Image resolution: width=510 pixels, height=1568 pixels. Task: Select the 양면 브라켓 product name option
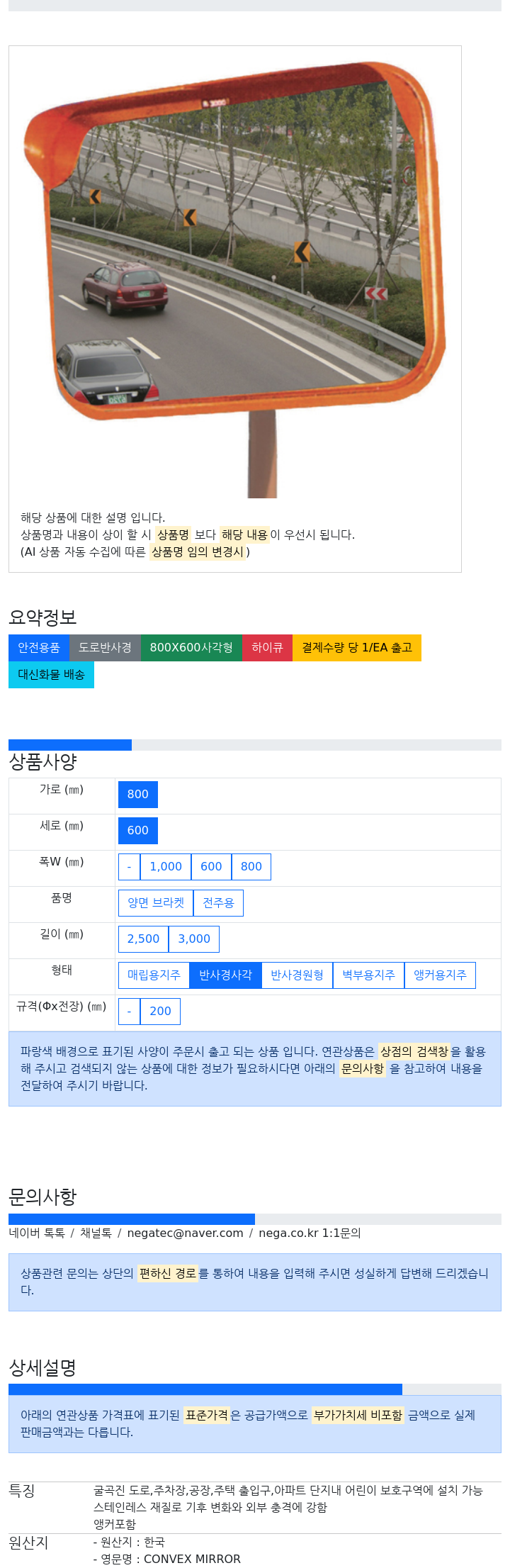[x=156, y=903]
